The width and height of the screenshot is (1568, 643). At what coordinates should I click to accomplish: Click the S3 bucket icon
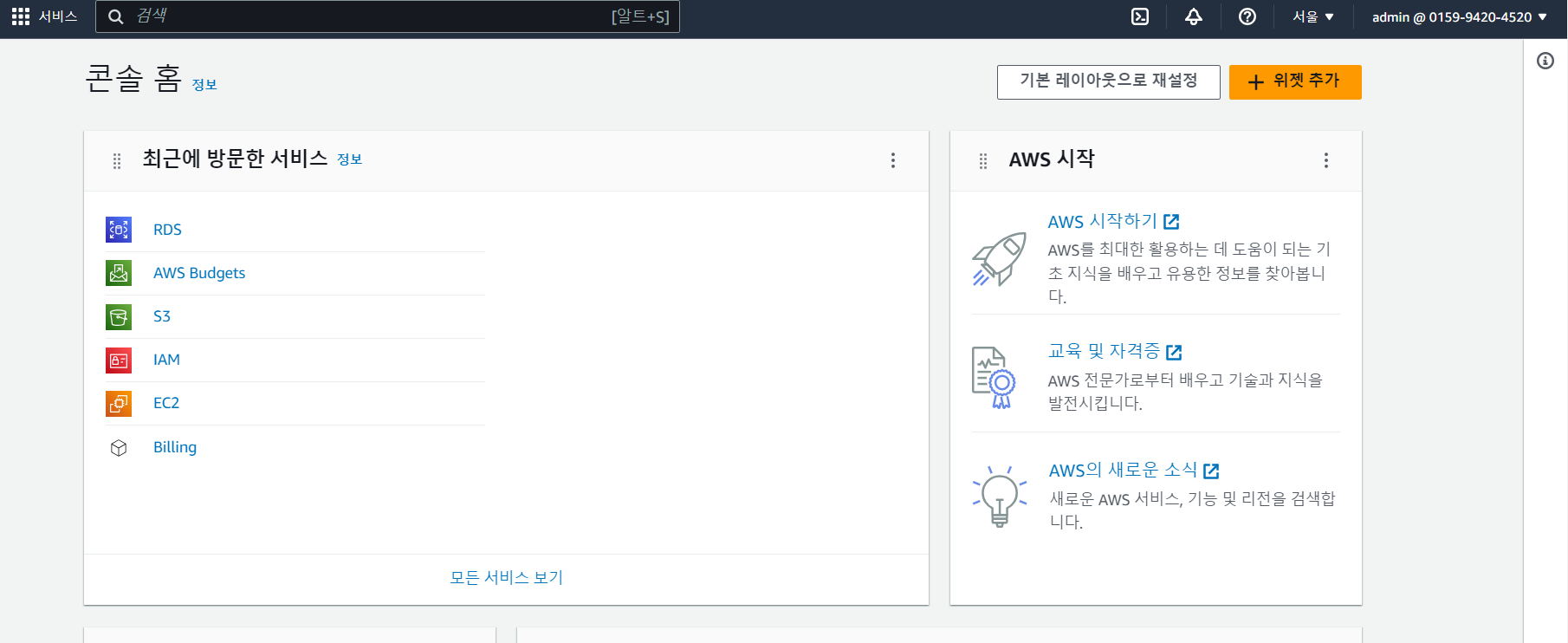tap(119, 316)
